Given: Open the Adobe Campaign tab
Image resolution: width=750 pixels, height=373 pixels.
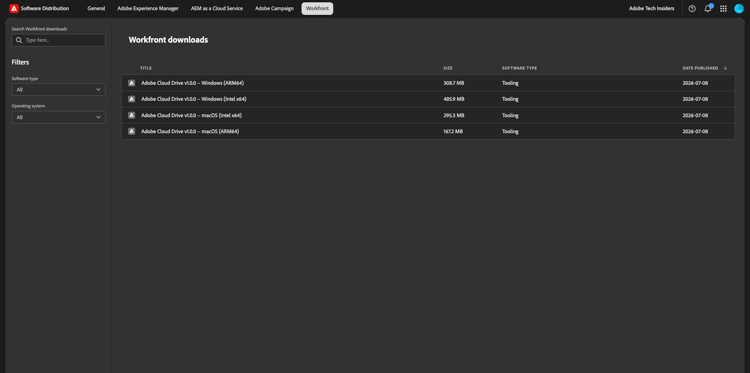Looking at the screenshot, I should pyautogui.click(x=274, y=9).
